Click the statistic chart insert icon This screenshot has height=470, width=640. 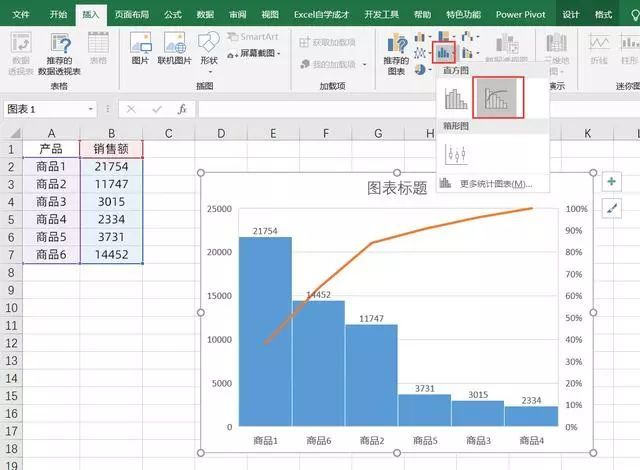tap(443, 52)
